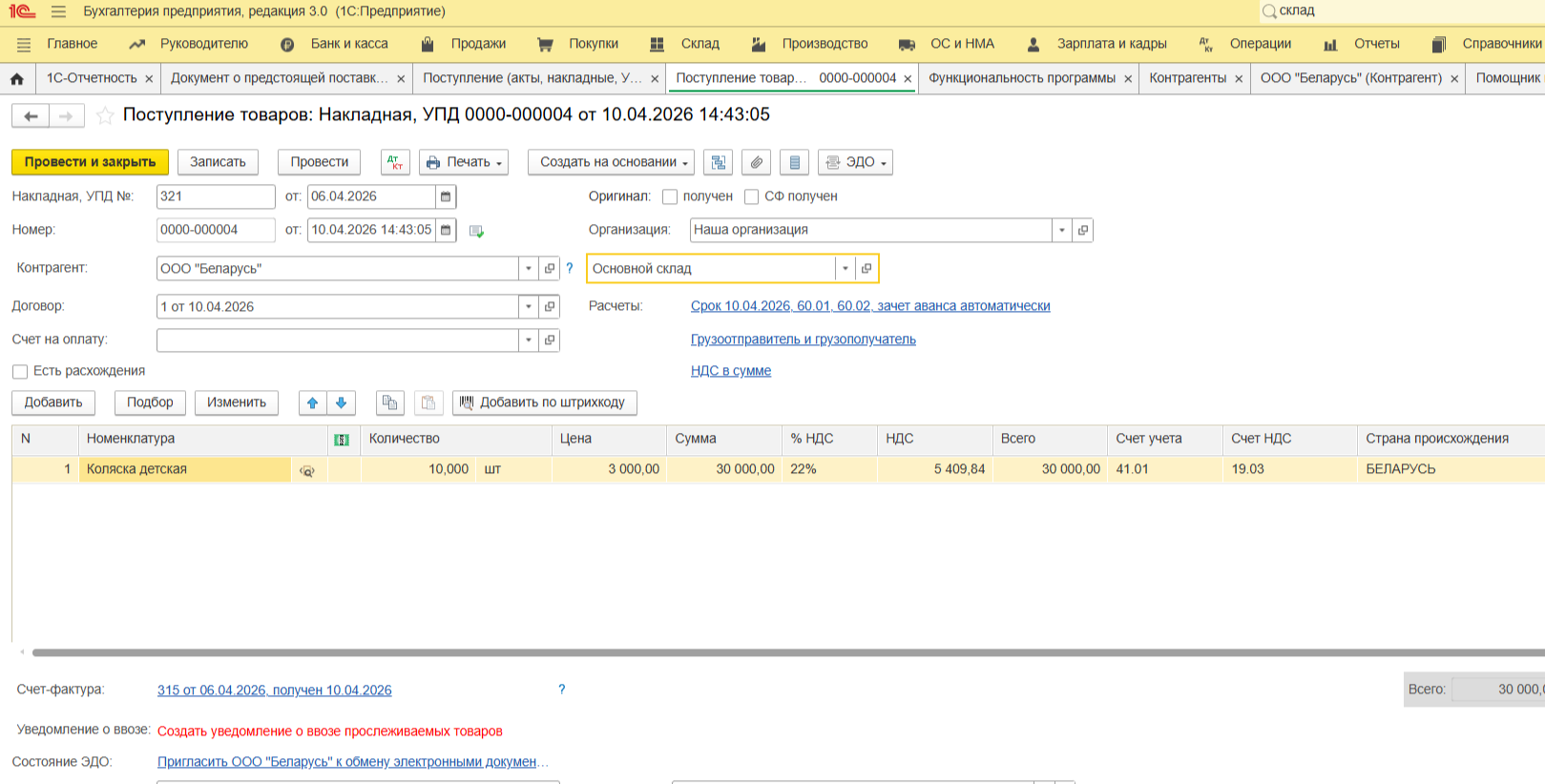Add a row with the Добавить button
The height and width of the screenshot is (784, 1545).
[53, 402]
